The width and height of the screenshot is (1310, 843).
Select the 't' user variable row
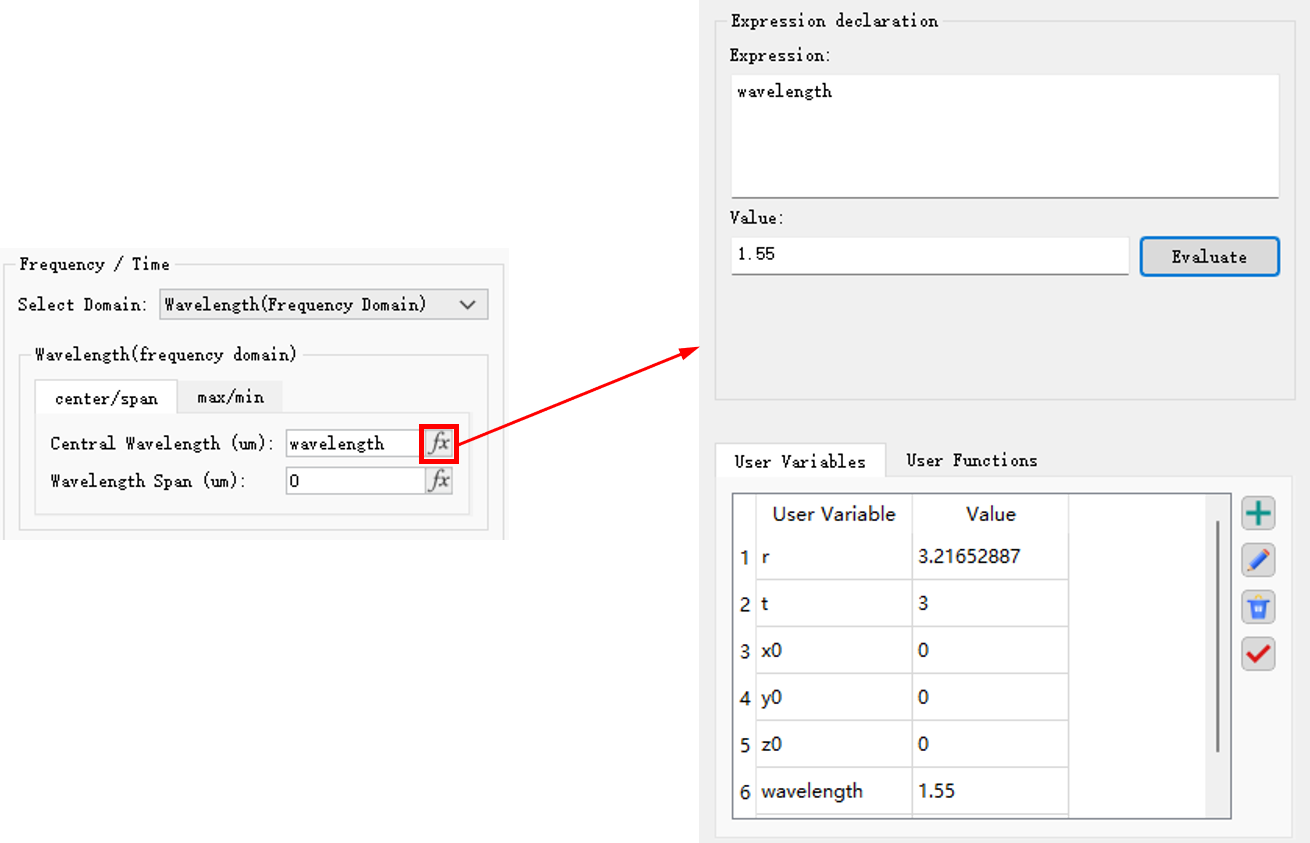coord(900,604)
